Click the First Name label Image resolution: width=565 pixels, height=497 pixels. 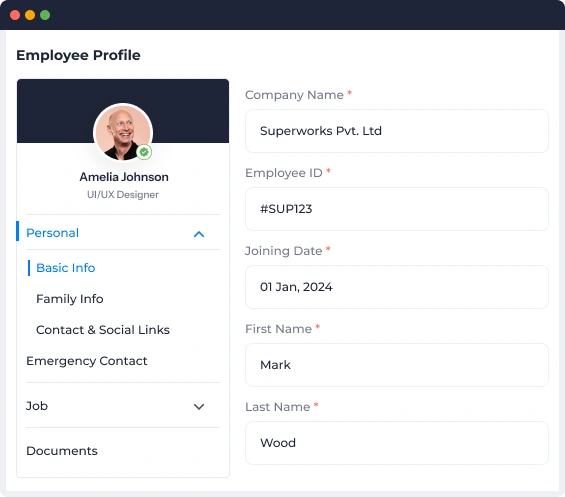(x=279, y=329)
